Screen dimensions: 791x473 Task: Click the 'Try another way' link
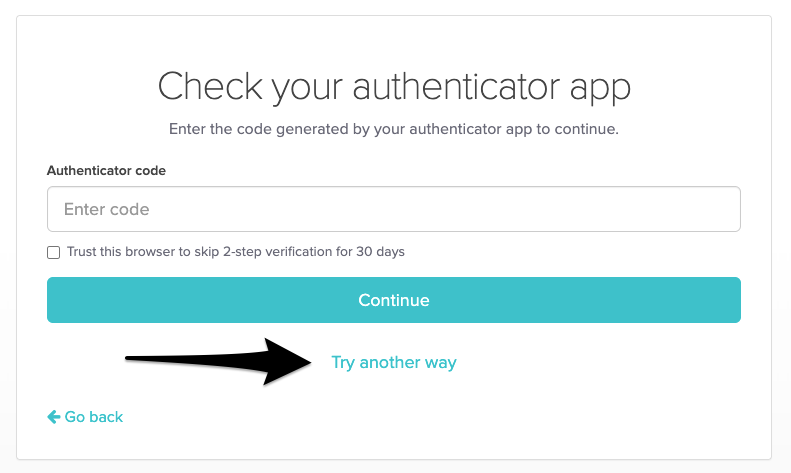(x=393, y=362)
